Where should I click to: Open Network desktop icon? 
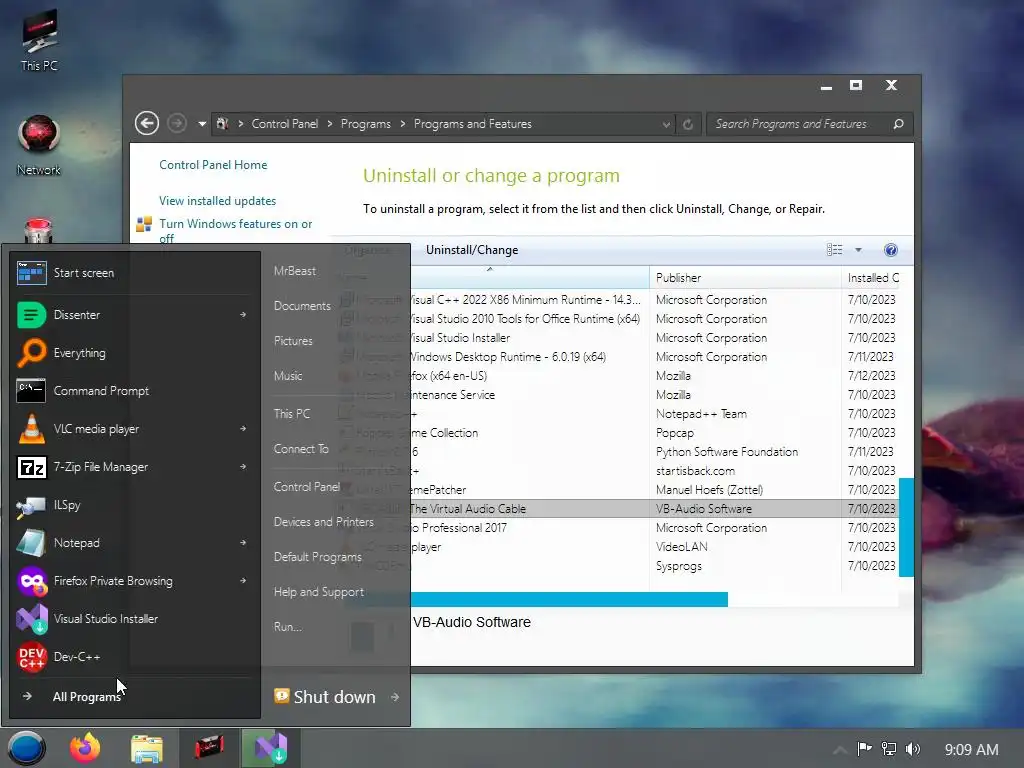[x=39, y=145]
